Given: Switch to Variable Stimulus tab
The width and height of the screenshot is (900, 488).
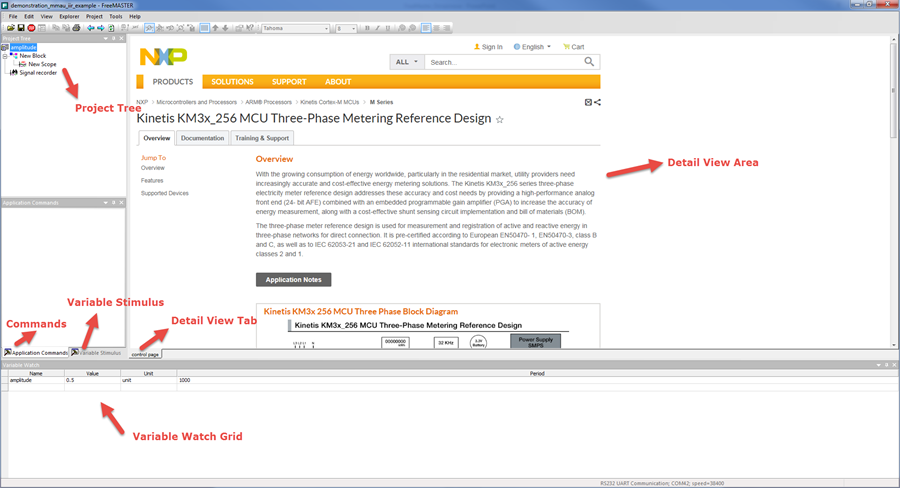Looking at the screenshot, I should point(96,353).
